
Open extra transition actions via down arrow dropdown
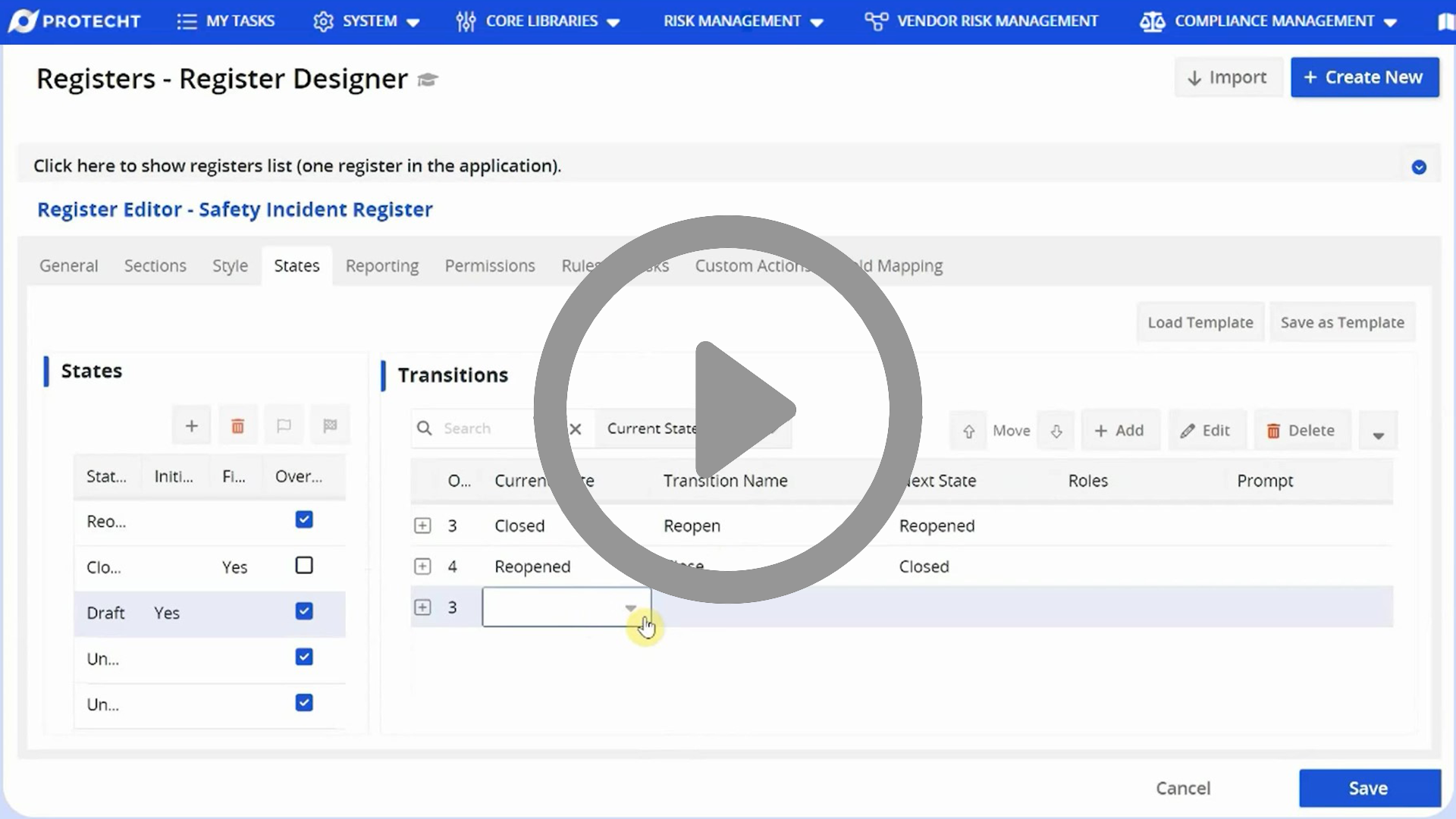(x=1378, y=430)
